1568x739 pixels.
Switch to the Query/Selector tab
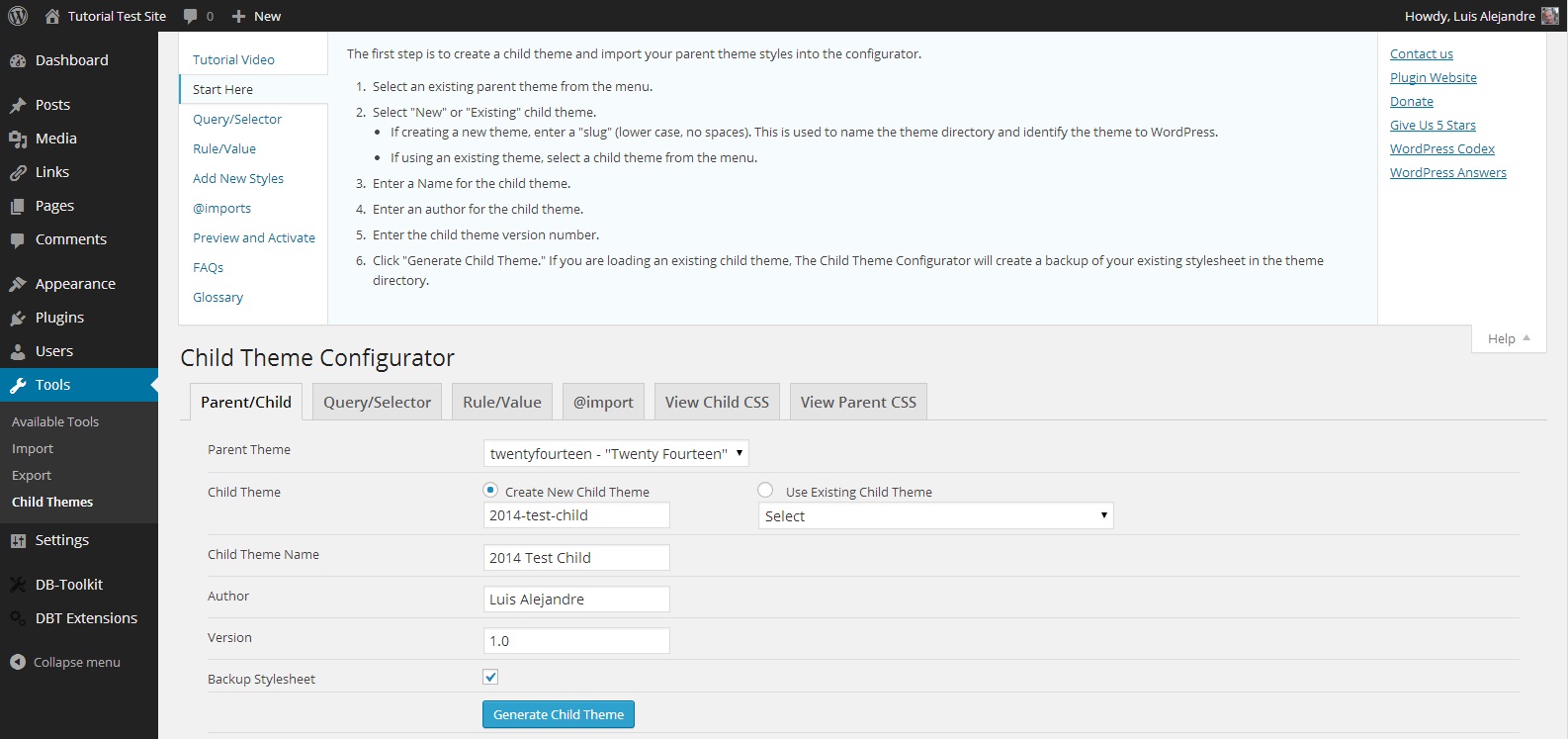coord(377,402)
